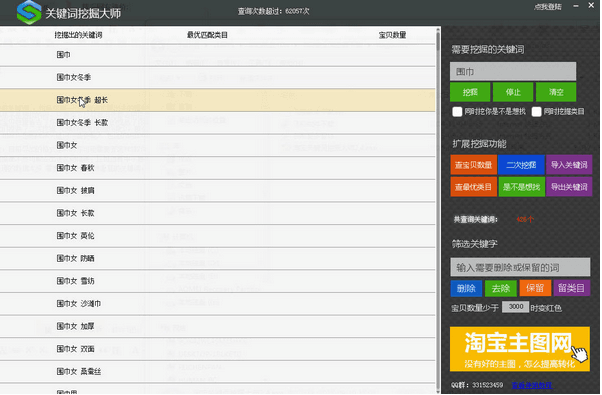
Task: Start mining with the 挖掘 button
Action: (470, 92)
